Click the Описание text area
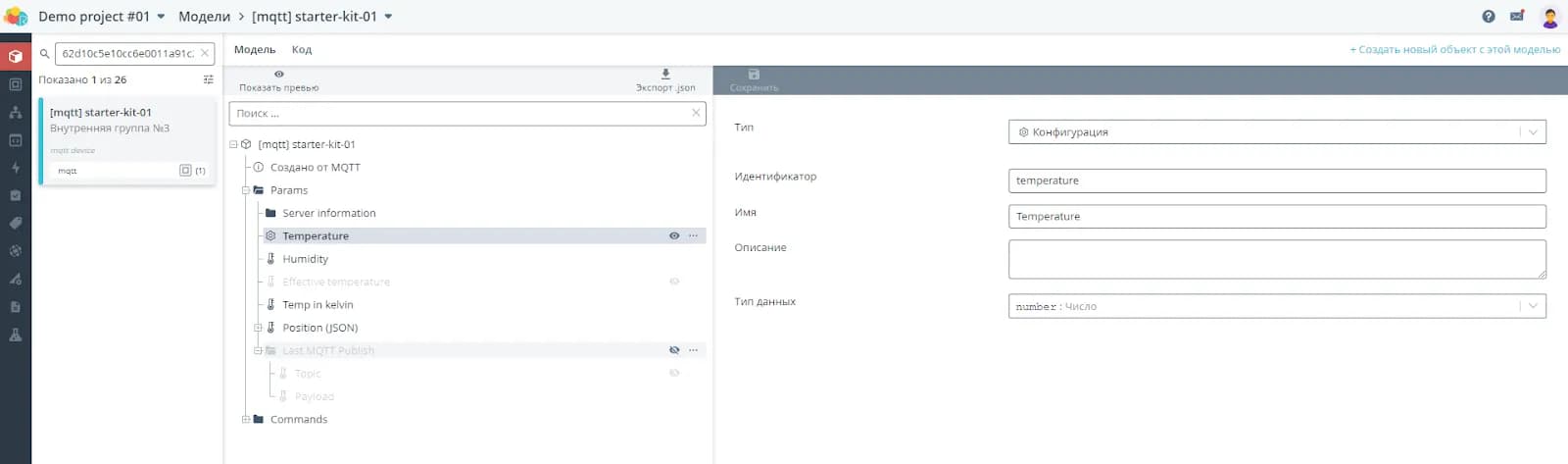Screen dimensions: 1568x464 pyautogui.click(x=1276, y=259)
